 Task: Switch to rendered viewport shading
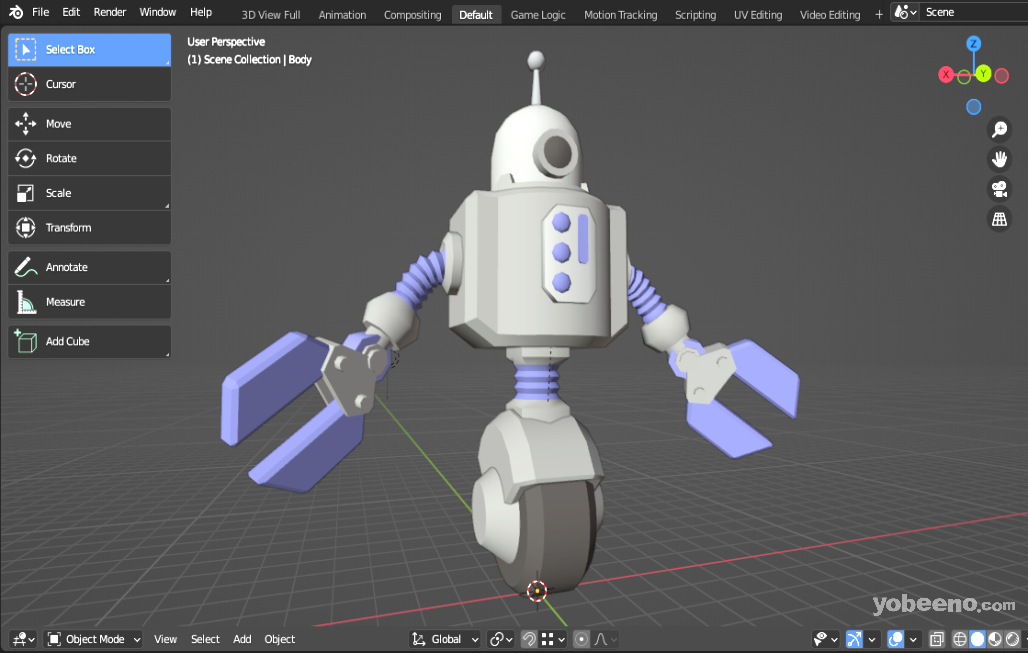pos(1012,639)
